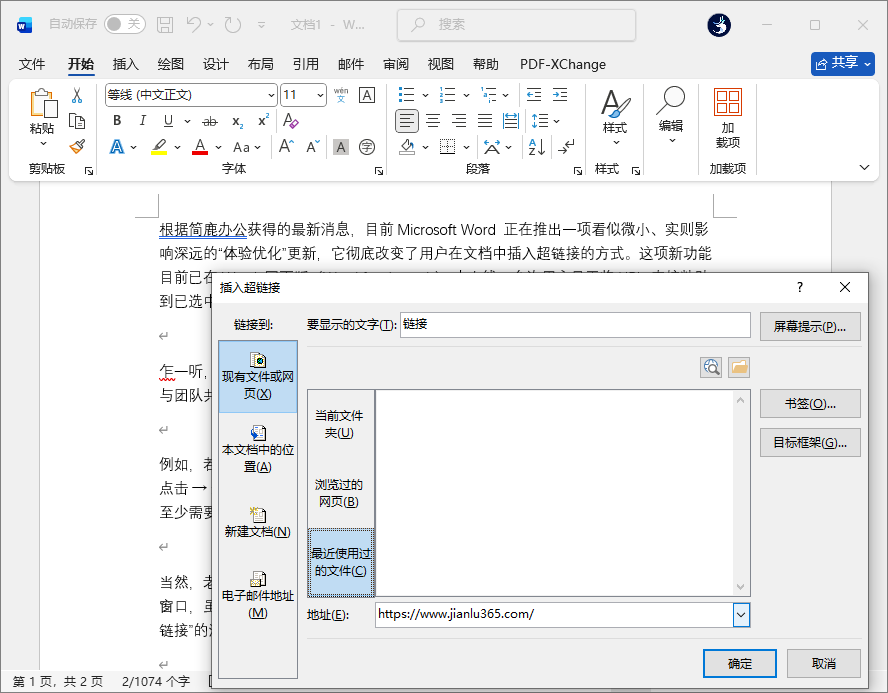Screen dimensions: 888x693
Task: Select the Format Painter tool
Action: click(77, 146)
